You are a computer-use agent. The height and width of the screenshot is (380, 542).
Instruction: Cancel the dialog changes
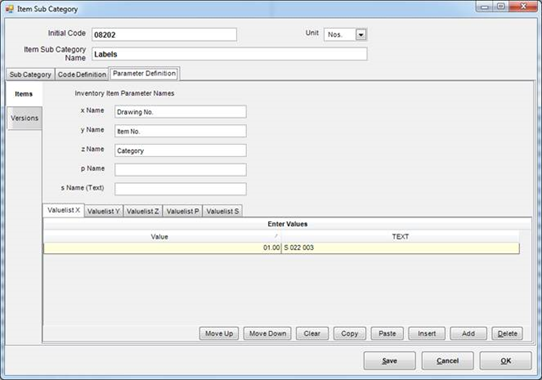coord(448,361)
